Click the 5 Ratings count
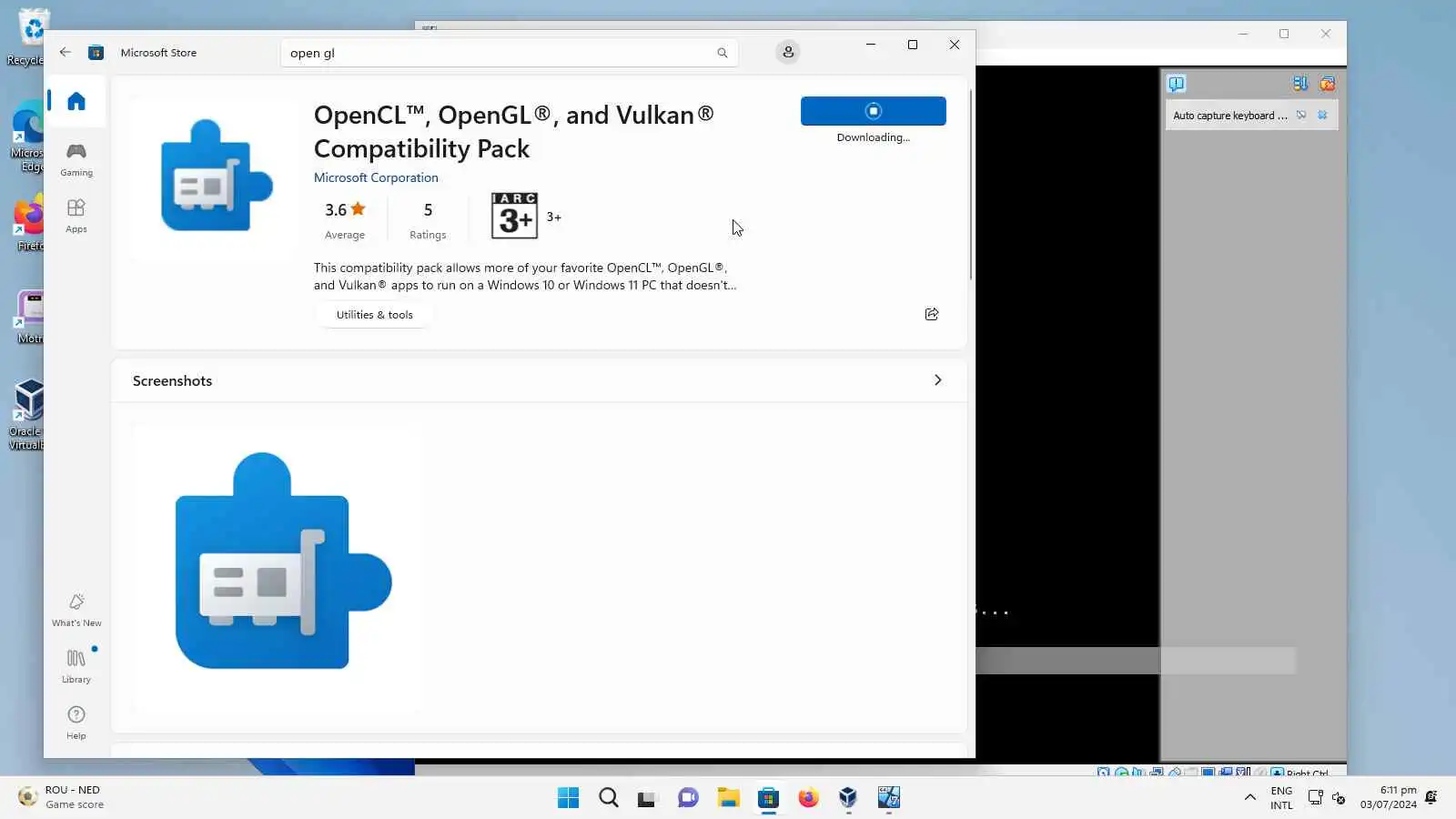1456x819 pixels. pyautogui.click(x=428, y=220)
